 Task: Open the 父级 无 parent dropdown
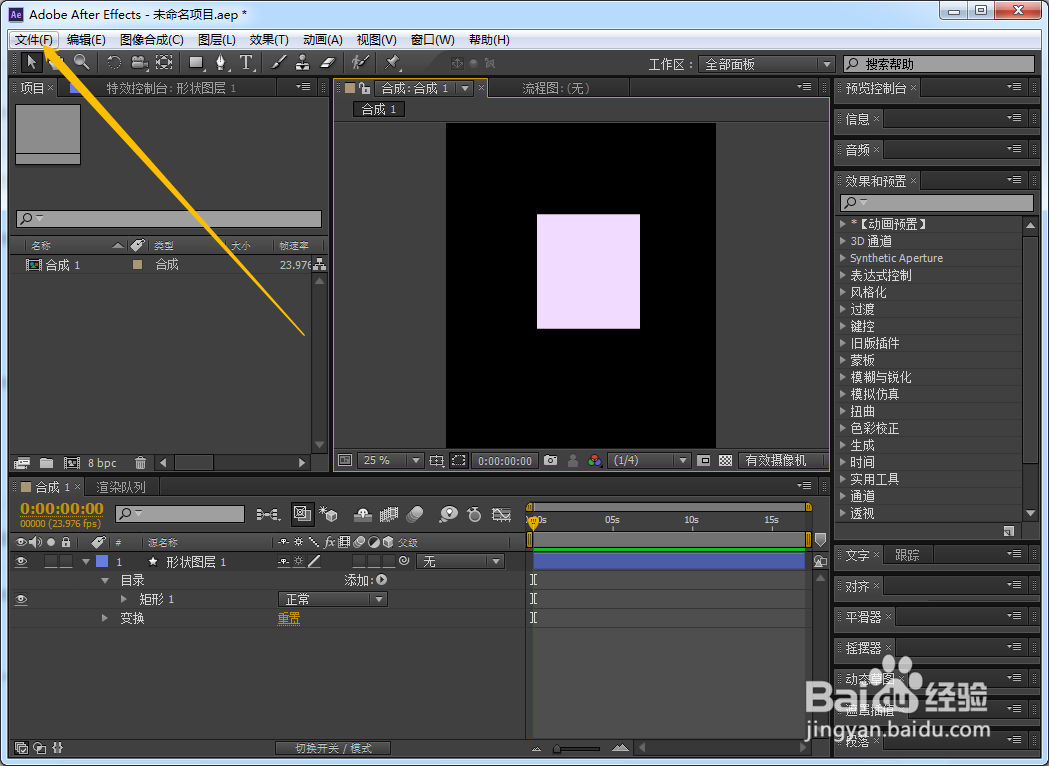click(460, 561)
